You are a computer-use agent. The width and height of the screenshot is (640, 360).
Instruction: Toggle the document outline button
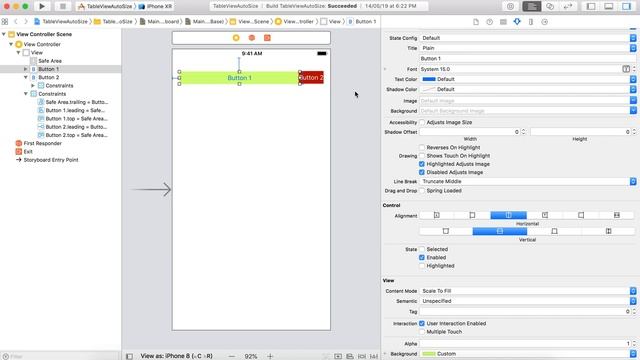pos(129,356)
